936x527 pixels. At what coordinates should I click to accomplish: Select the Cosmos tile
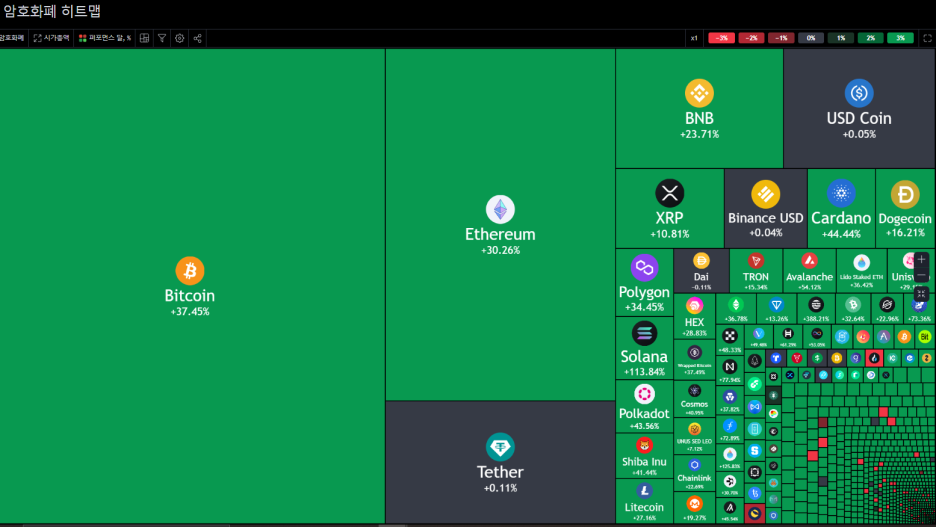pyautogui.click(x=694, y=399)
